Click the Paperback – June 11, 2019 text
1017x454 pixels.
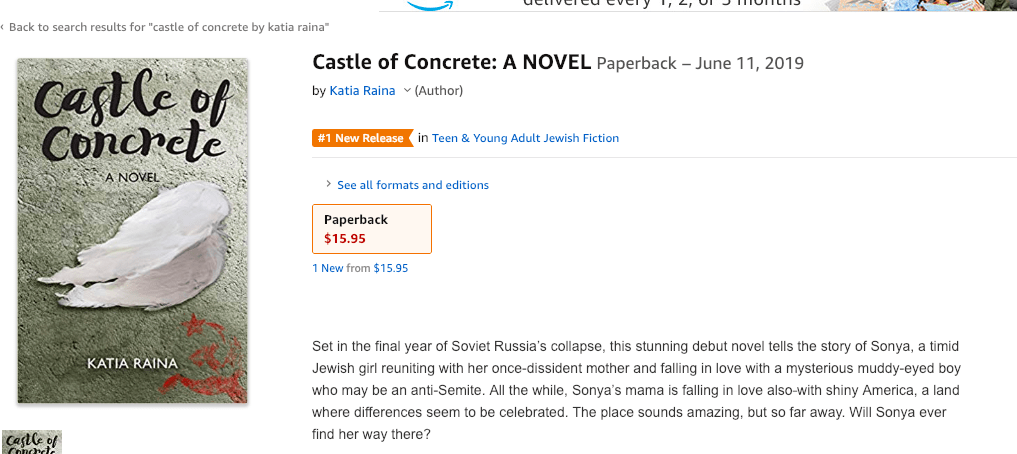click(x=700, y=64)
